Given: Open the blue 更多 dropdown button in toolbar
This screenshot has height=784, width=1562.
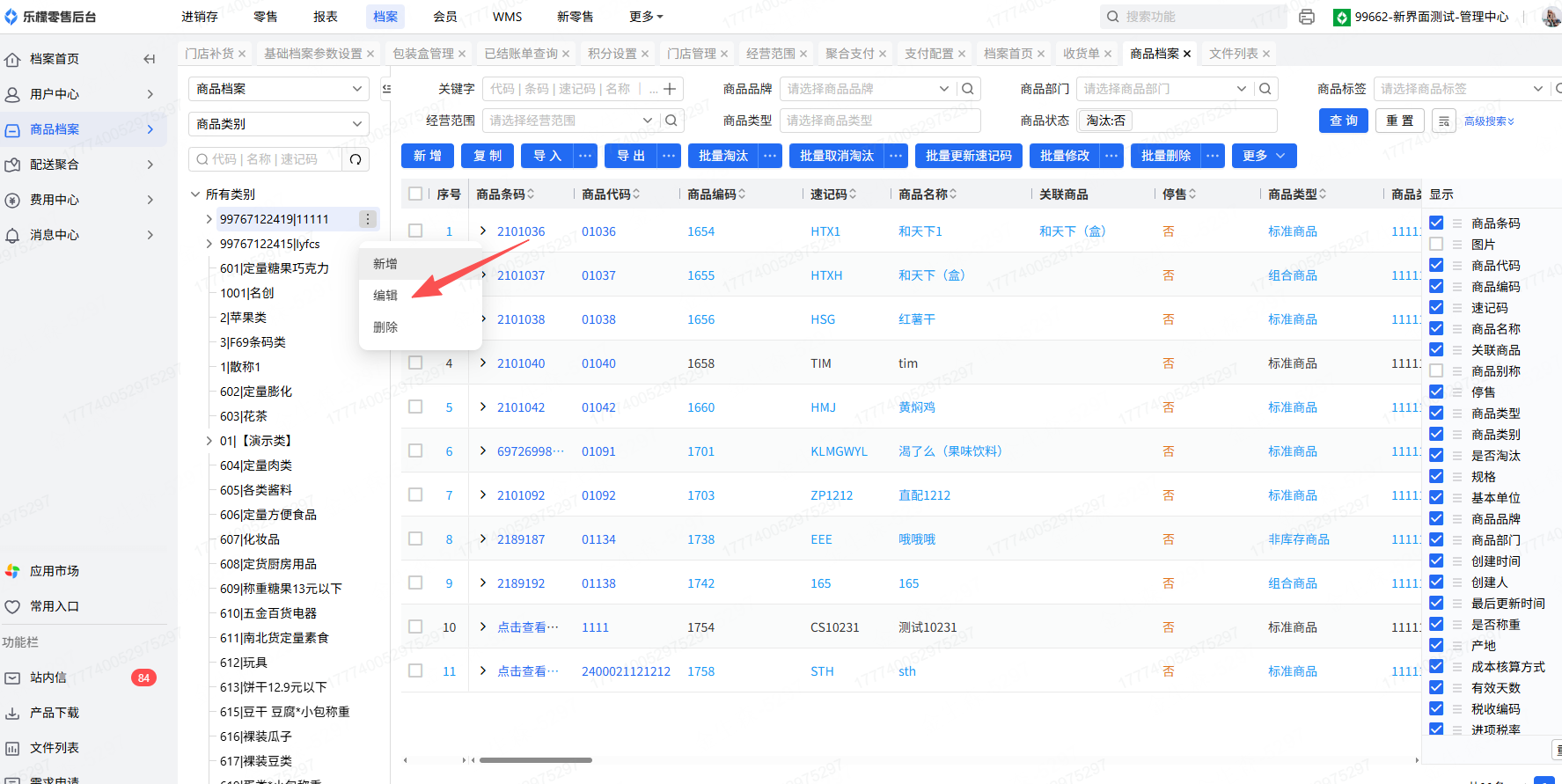Looking at the screenshot, I should 1264,156.
